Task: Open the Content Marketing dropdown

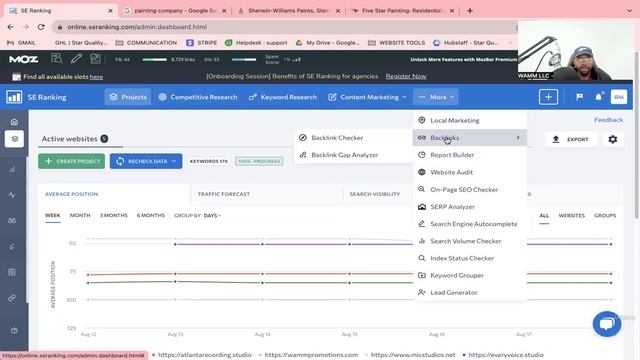Action: 367,97
